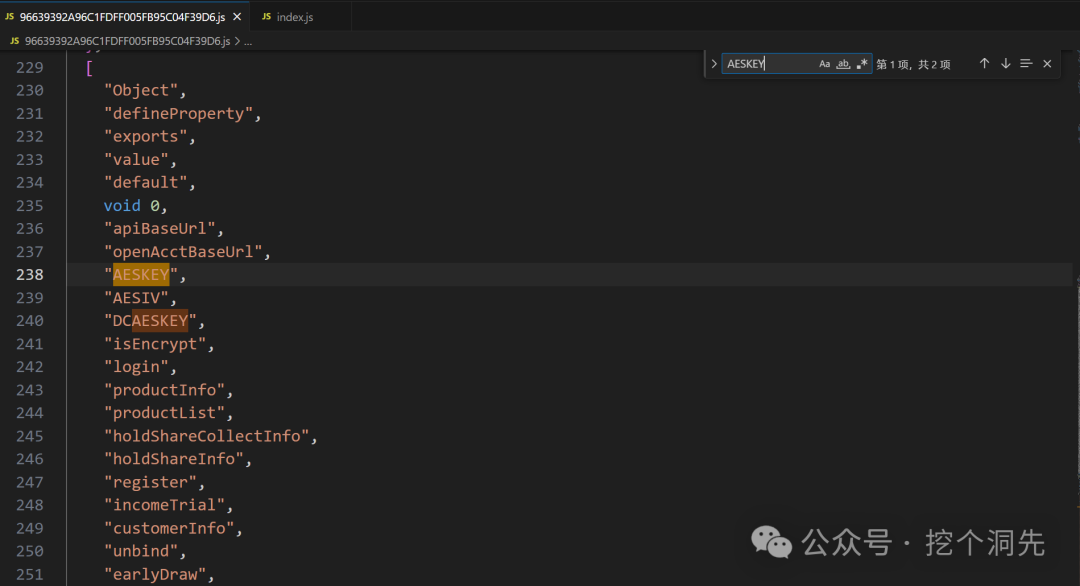Click the "exports" string
The height and width of the screenshot is (586, 1080).
(x=145, y=136)
